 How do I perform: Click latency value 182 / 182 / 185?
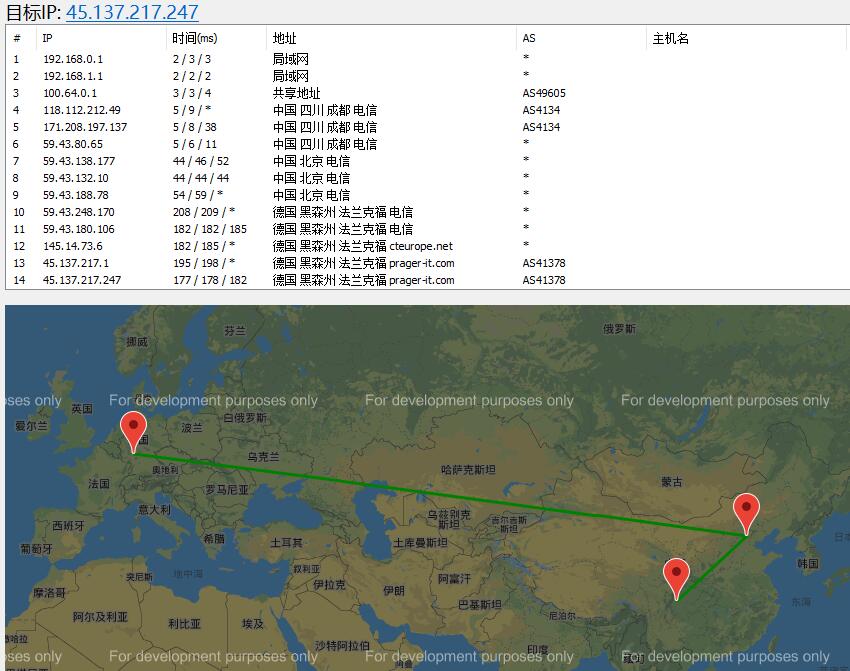(x=210, y=229)
